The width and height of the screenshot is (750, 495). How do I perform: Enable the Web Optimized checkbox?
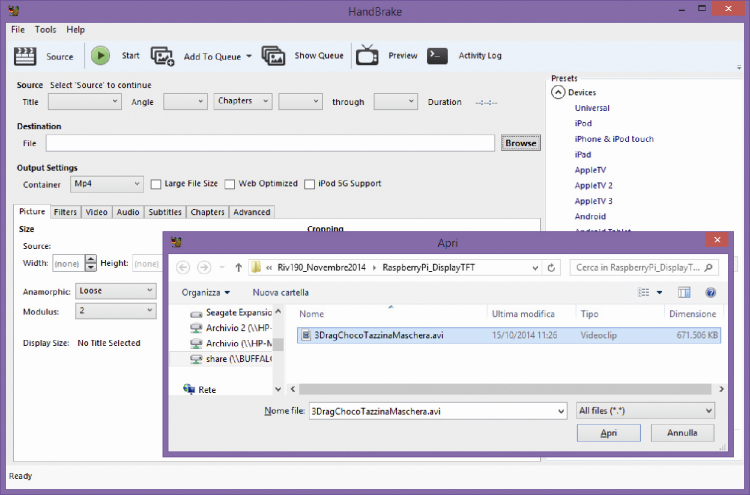coord(230,184)
